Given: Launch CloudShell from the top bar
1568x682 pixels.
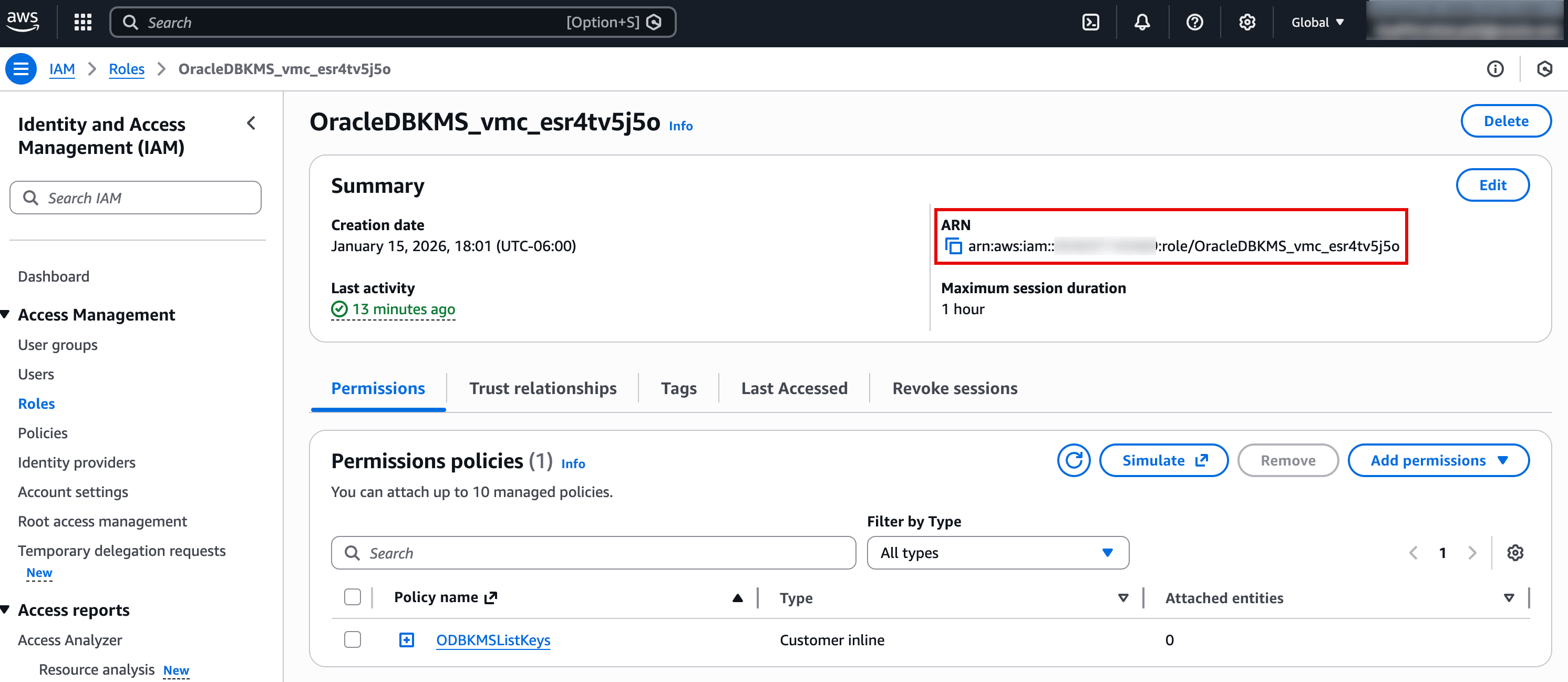Looking at the screenshot, I should click(1090, 23).
